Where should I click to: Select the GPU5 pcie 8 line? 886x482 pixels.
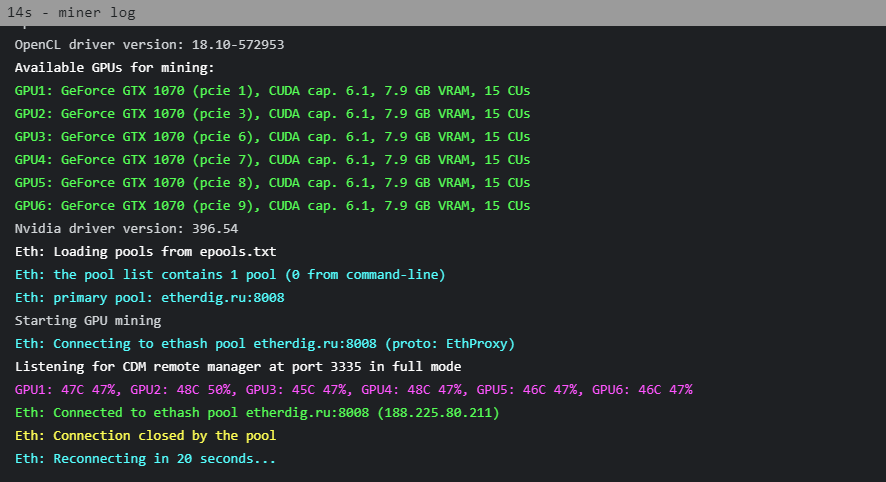click(x=272, y=183)
